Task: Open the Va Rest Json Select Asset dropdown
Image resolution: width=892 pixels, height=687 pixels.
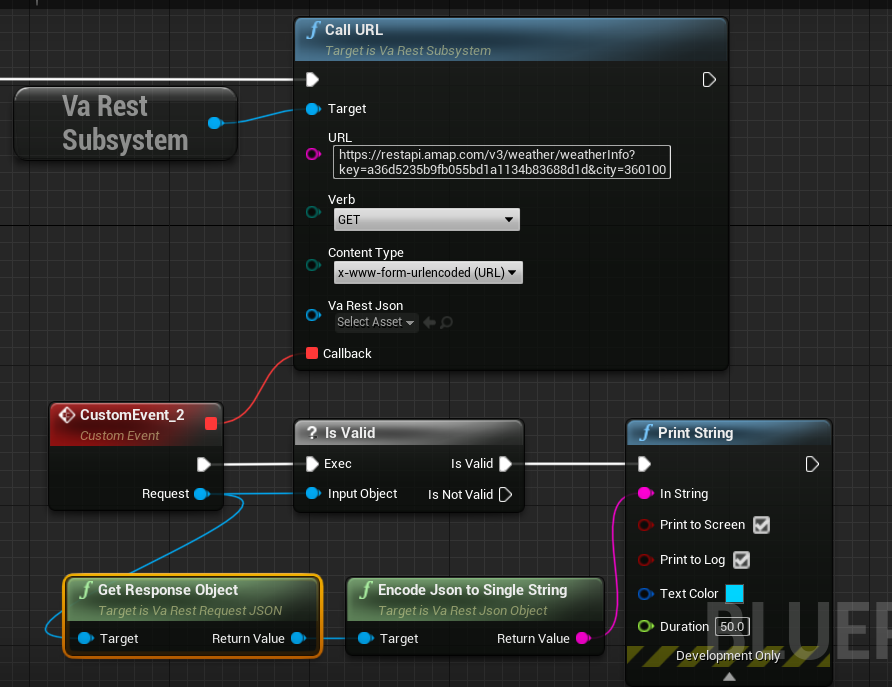Action: coord(376,322)
